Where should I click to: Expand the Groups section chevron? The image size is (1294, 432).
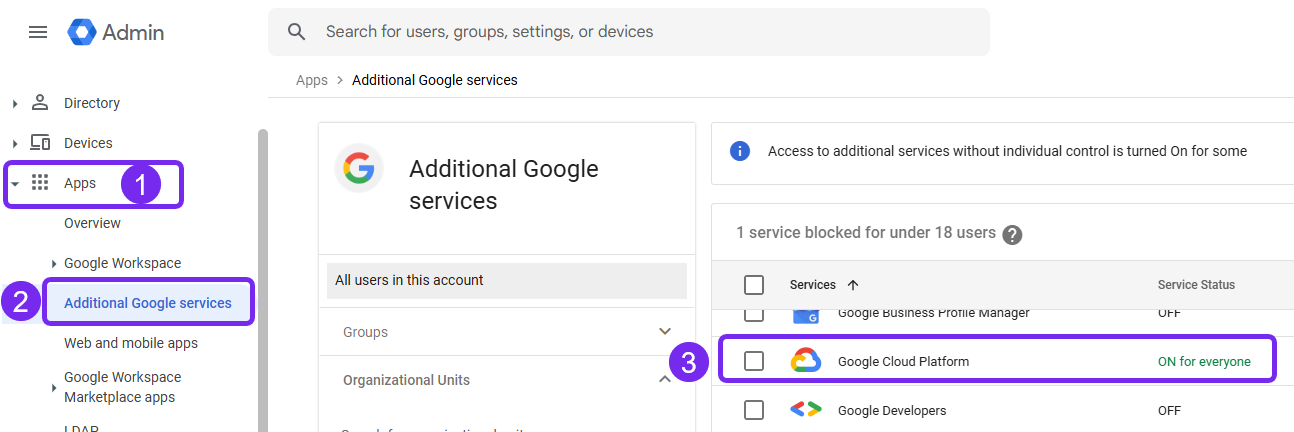pos(665,331)
